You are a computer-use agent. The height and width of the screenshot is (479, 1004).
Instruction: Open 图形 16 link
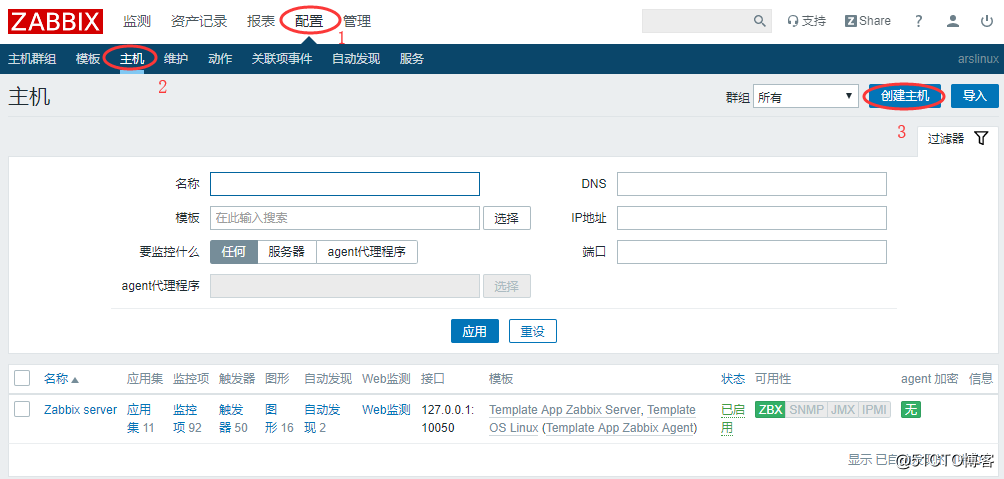tap(279, 418)
